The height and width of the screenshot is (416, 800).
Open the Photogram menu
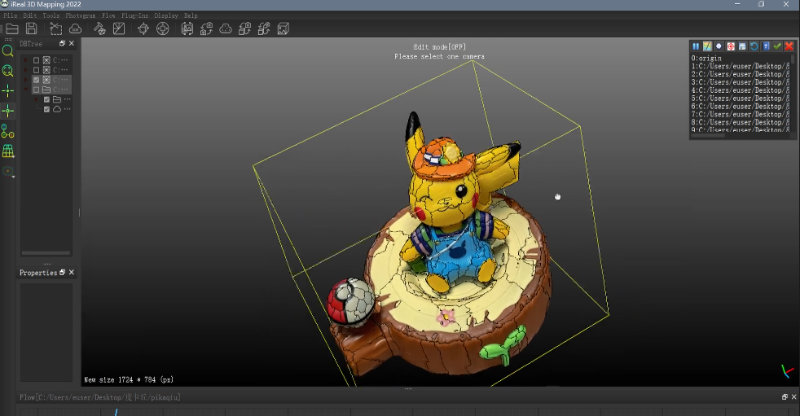pyautogui.click(x=80, y=16)
